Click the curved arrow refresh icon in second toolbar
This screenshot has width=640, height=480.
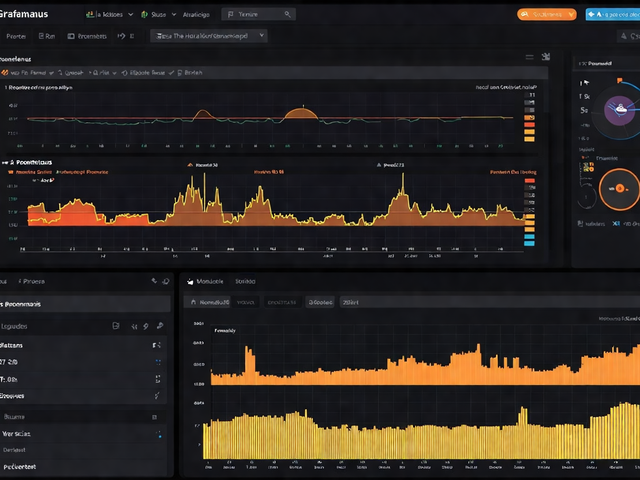click(121, 36)
